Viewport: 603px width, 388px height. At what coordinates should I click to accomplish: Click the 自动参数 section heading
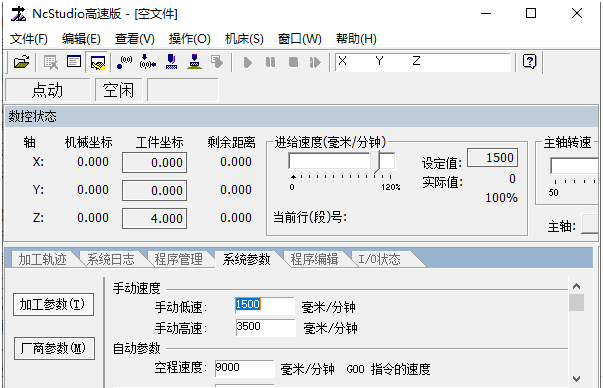pyautogui.click(x=137, y=348)
